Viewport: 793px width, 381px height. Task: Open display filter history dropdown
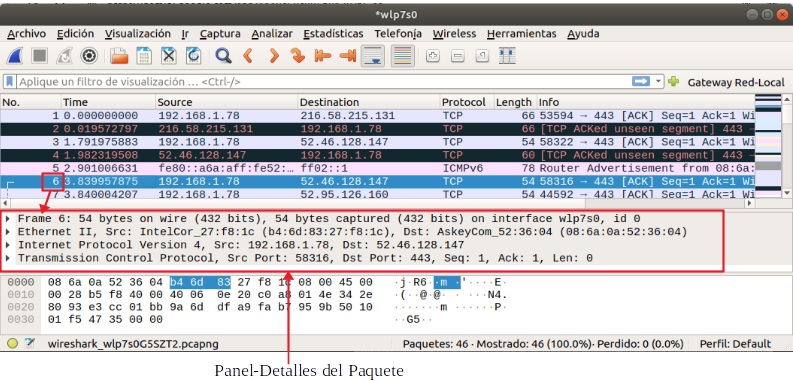[658, 81]
